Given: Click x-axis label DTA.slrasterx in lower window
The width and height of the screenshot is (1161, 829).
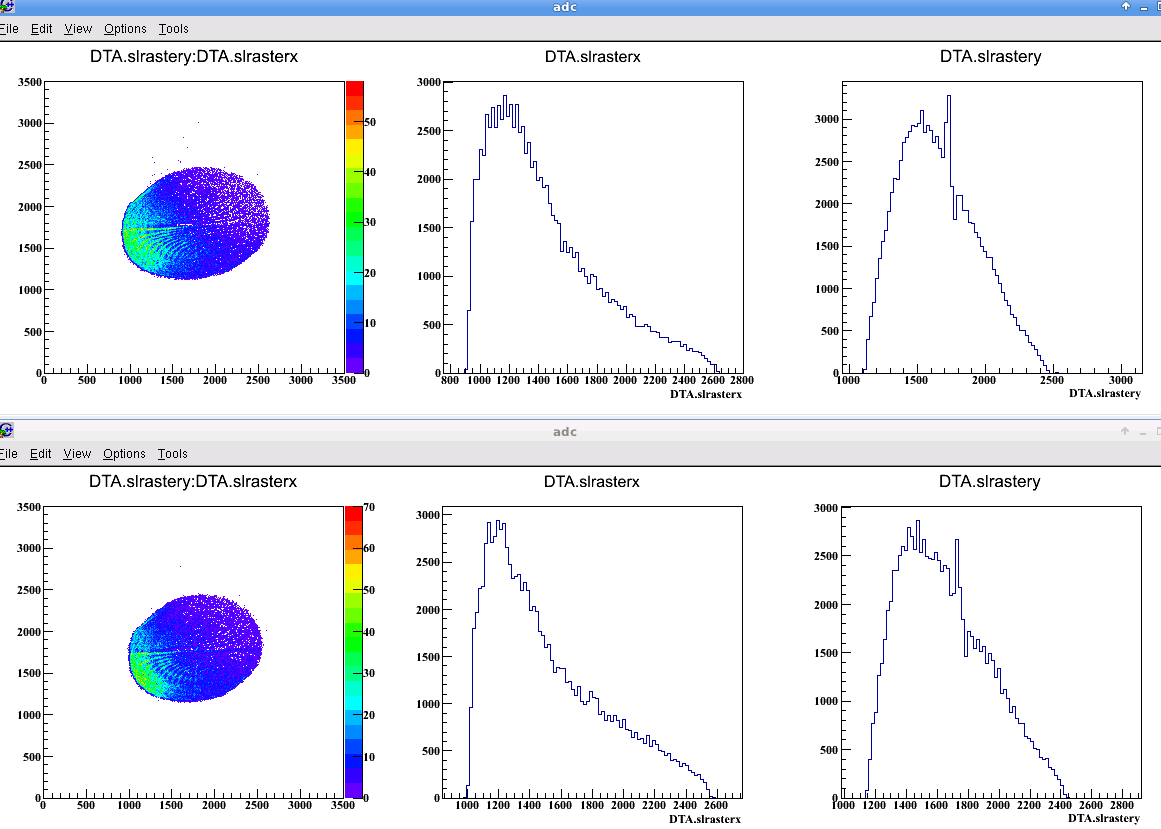Looking at the screenshot, I should tap(705, 819).
